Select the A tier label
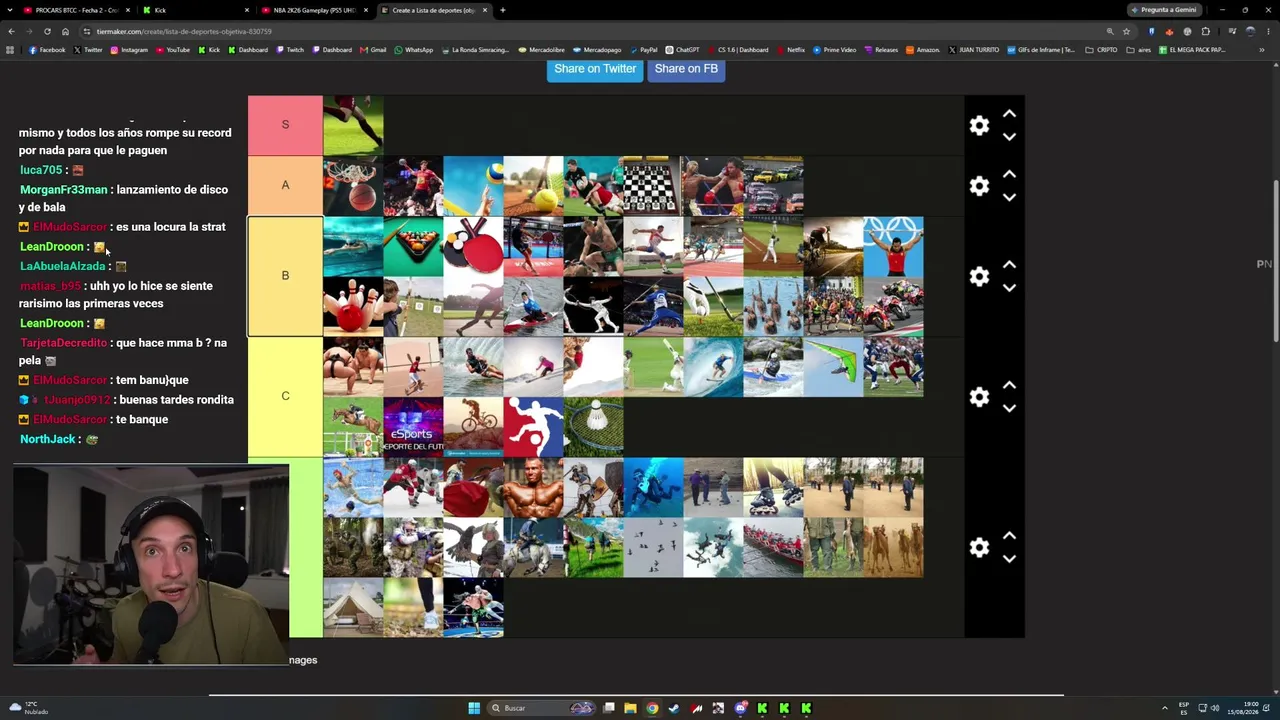 285,185
